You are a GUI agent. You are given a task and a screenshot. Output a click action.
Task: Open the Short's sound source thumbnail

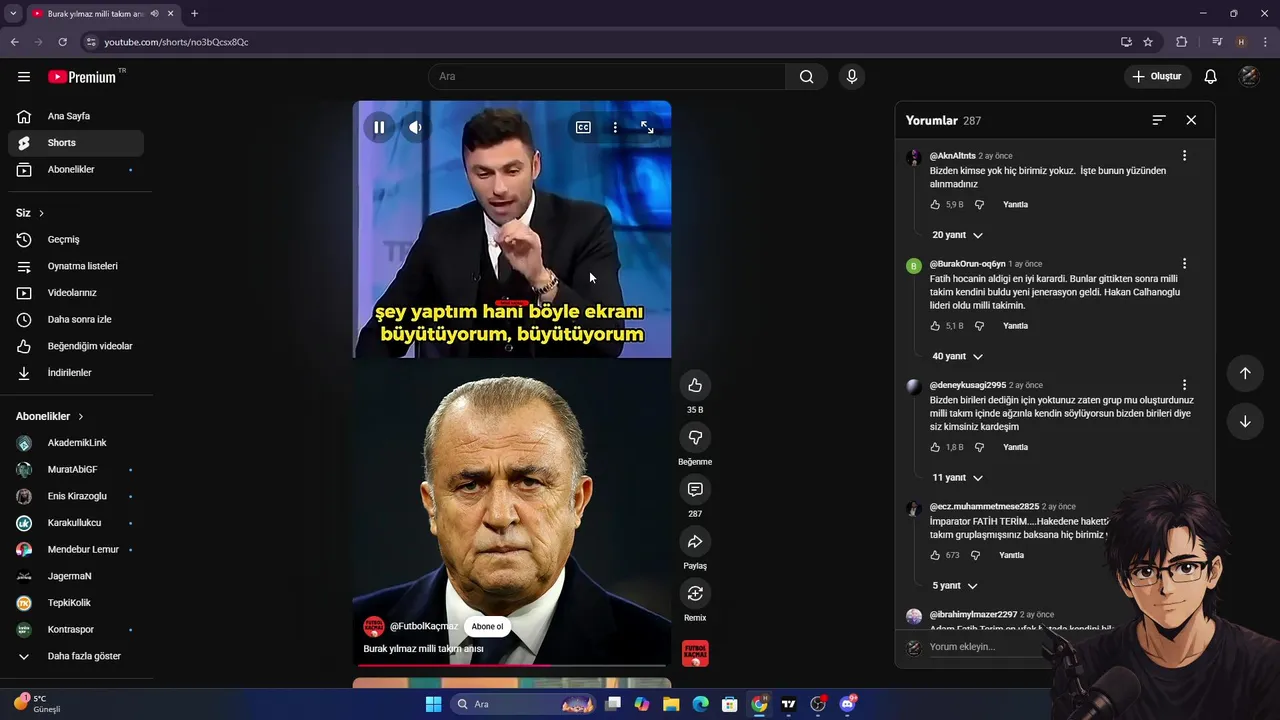click(695, 653)
